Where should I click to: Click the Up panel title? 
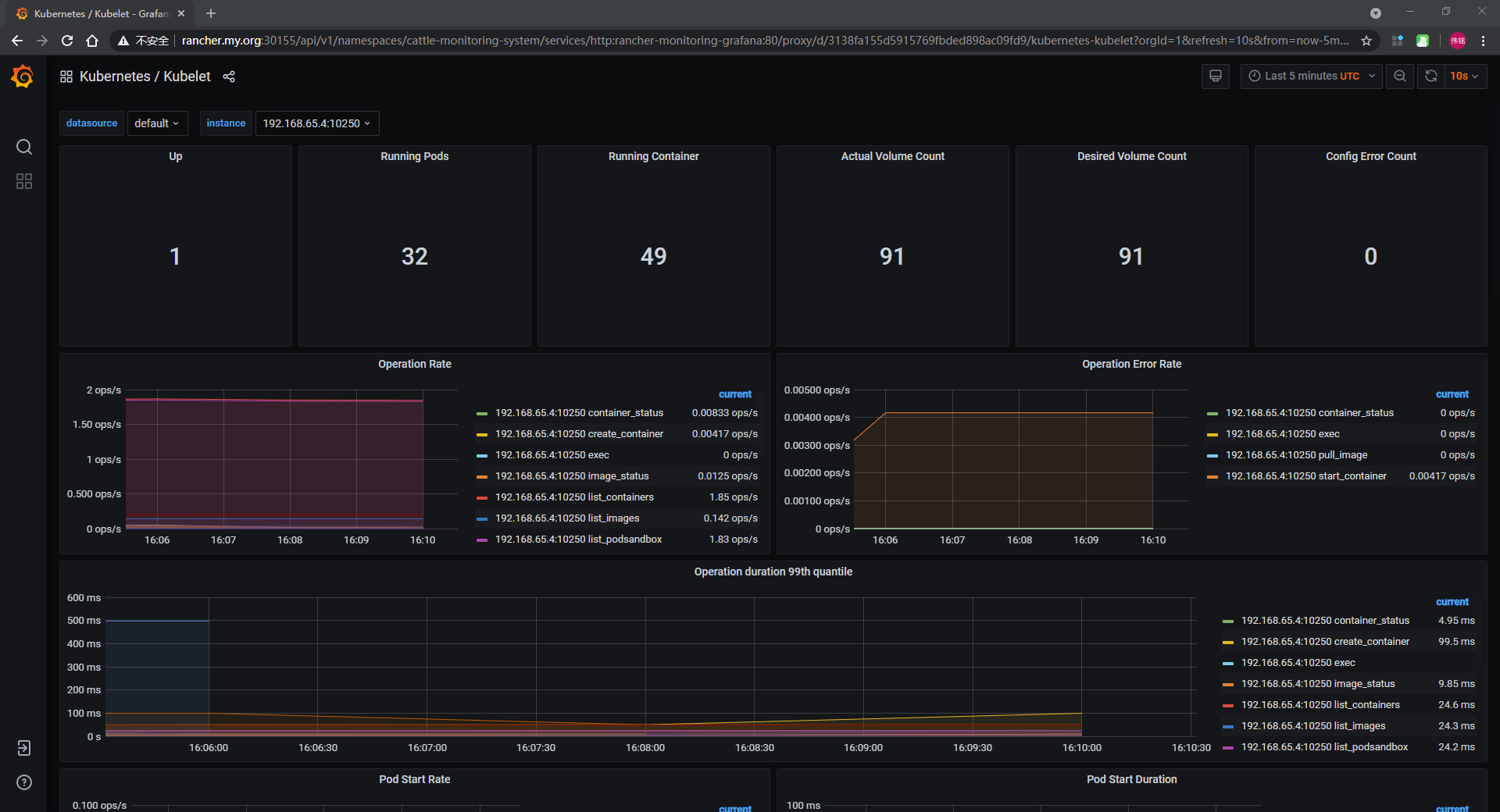click(x=176, y=156)
